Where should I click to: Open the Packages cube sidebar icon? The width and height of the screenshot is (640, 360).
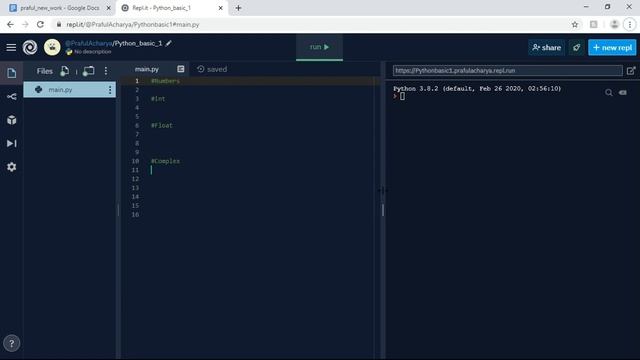(x=11, y=120)
